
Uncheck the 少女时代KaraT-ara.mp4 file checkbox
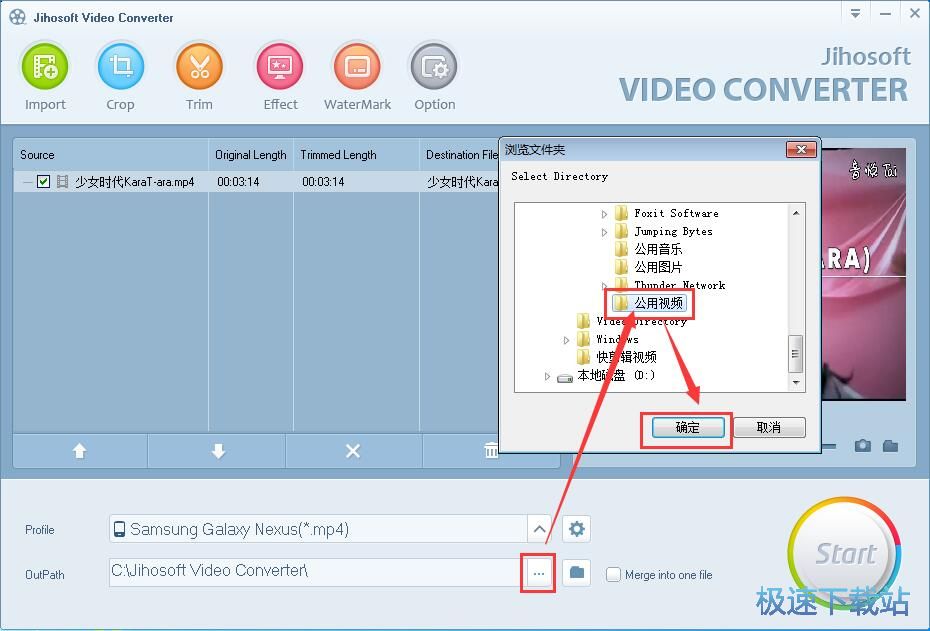43,181
